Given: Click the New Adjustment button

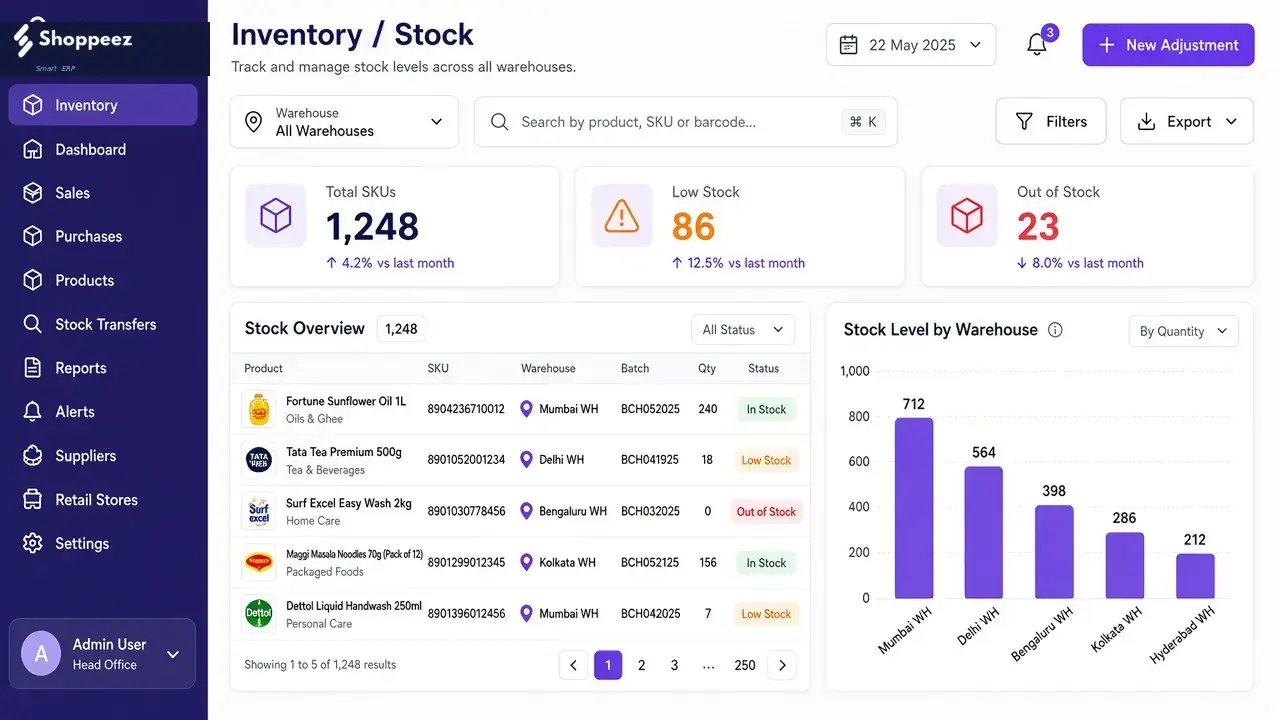Looking at the screenshot, I should [1168, 45].
